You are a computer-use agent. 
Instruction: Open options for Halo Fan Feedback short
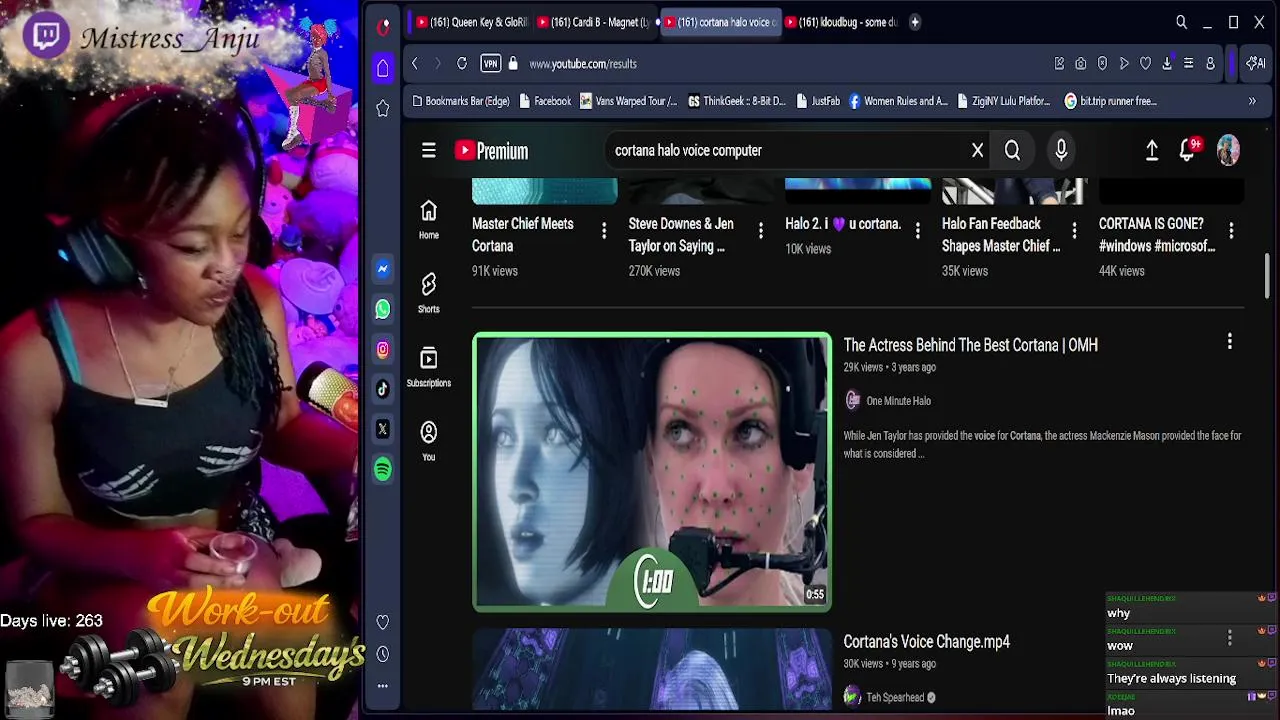[1075, 231]
